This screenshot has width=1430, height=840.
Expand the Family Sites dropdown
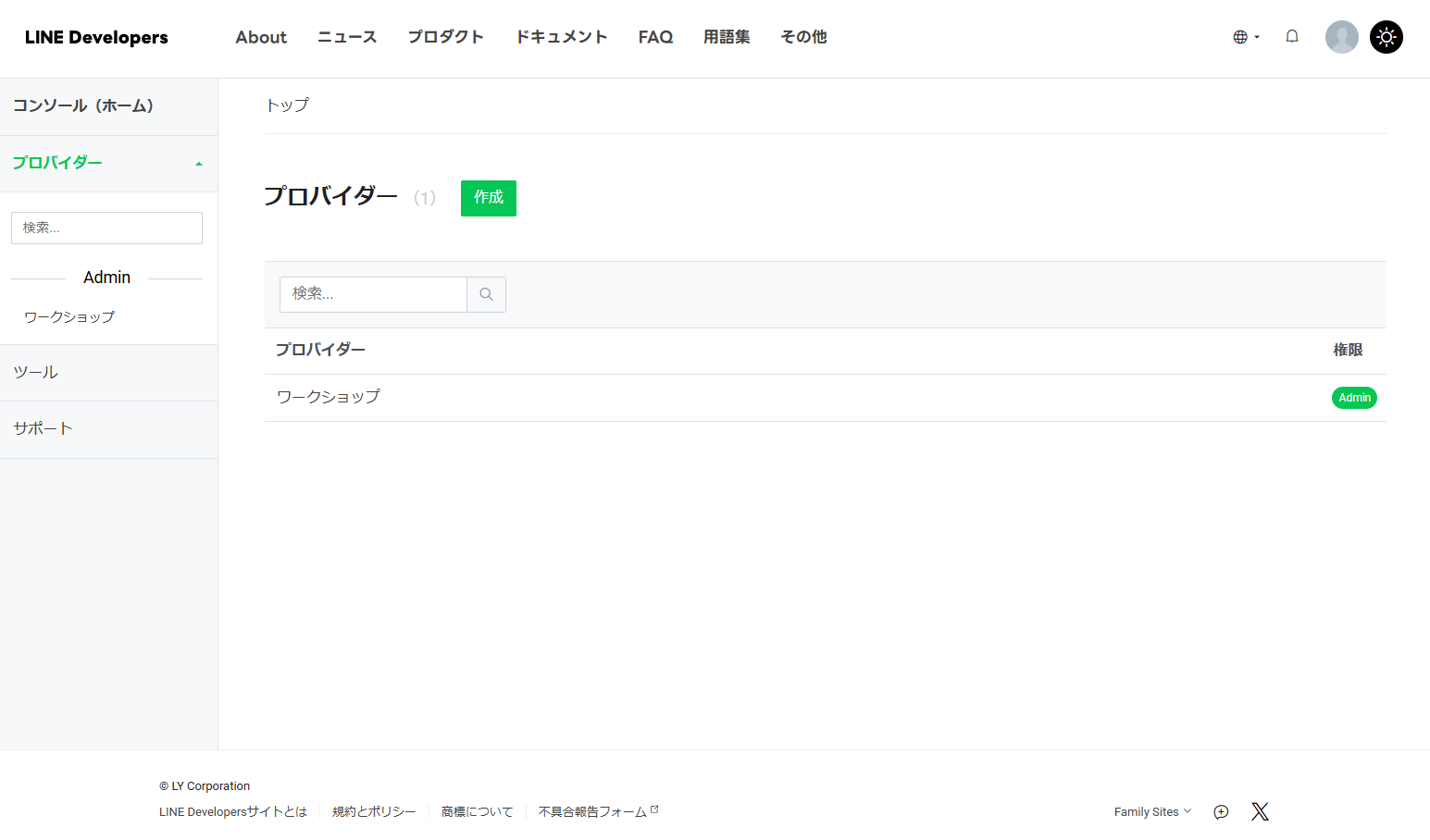coord(1151,811)
